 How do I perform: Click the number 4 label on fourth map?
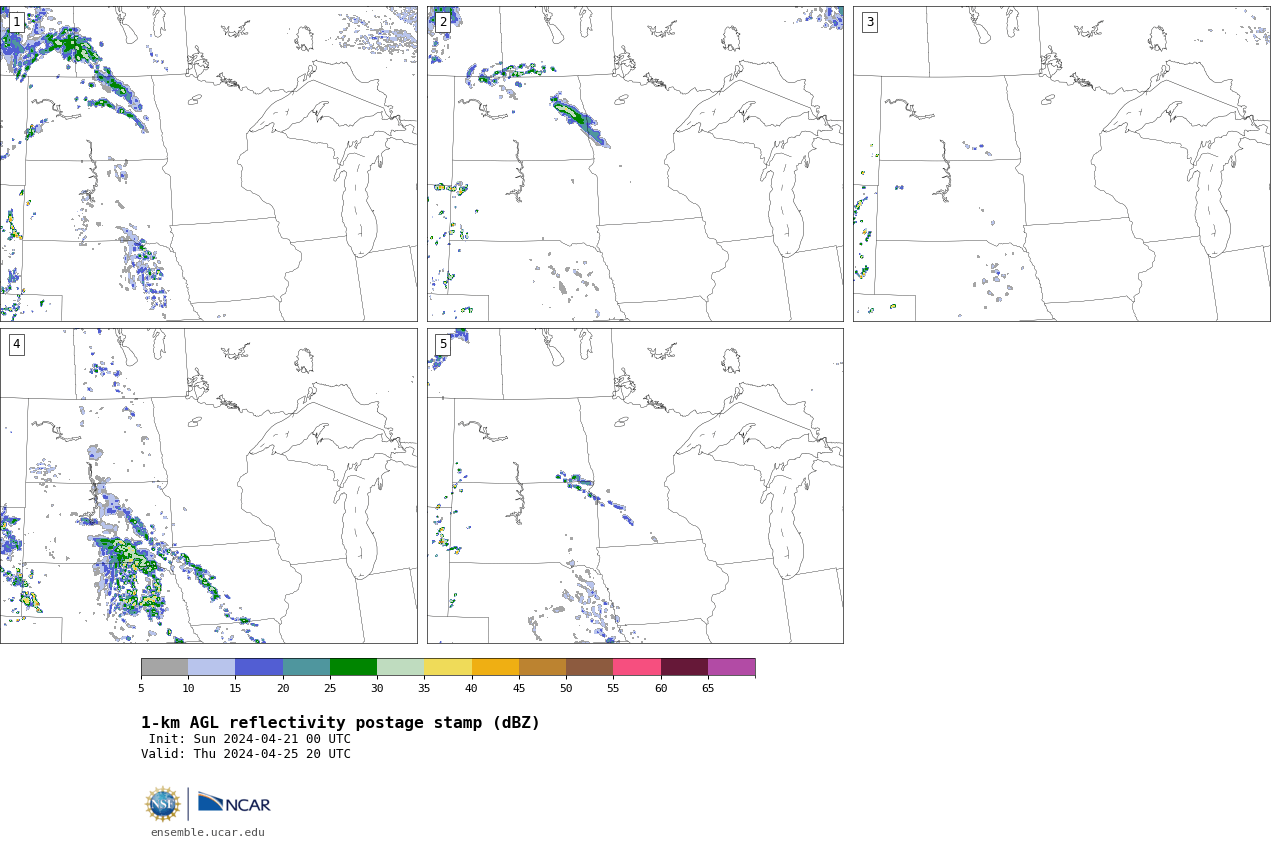pos(16,344)
